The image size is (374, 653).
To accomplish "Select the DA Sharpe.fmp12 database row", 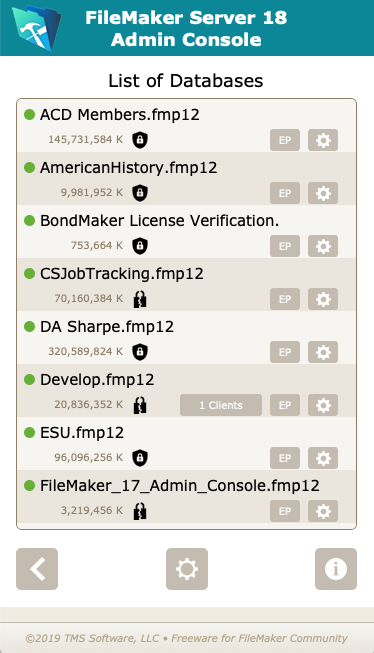I will [187, 338].
